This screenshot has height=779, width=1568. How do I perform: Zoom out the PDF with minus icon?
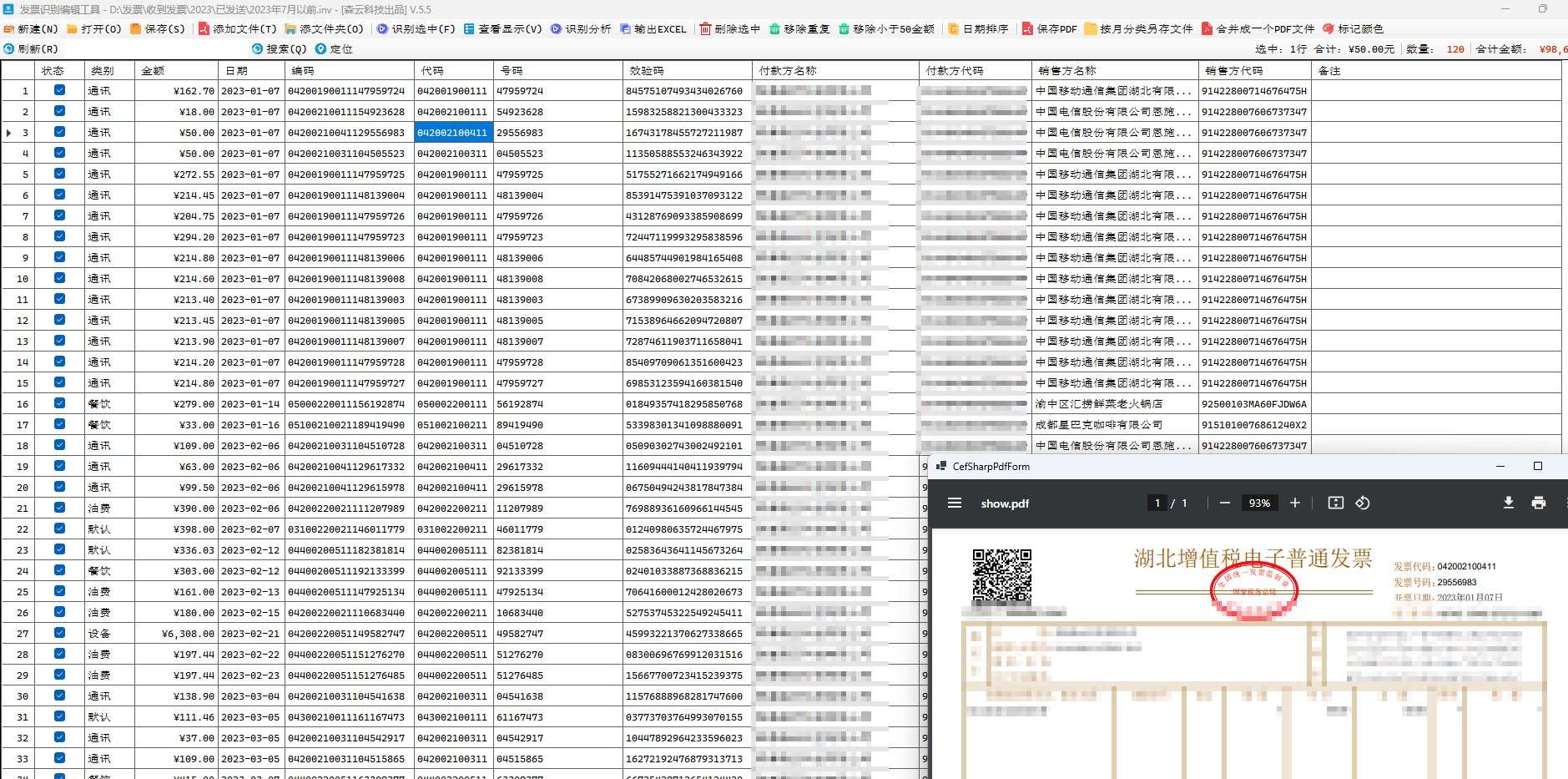[1224, 503]
